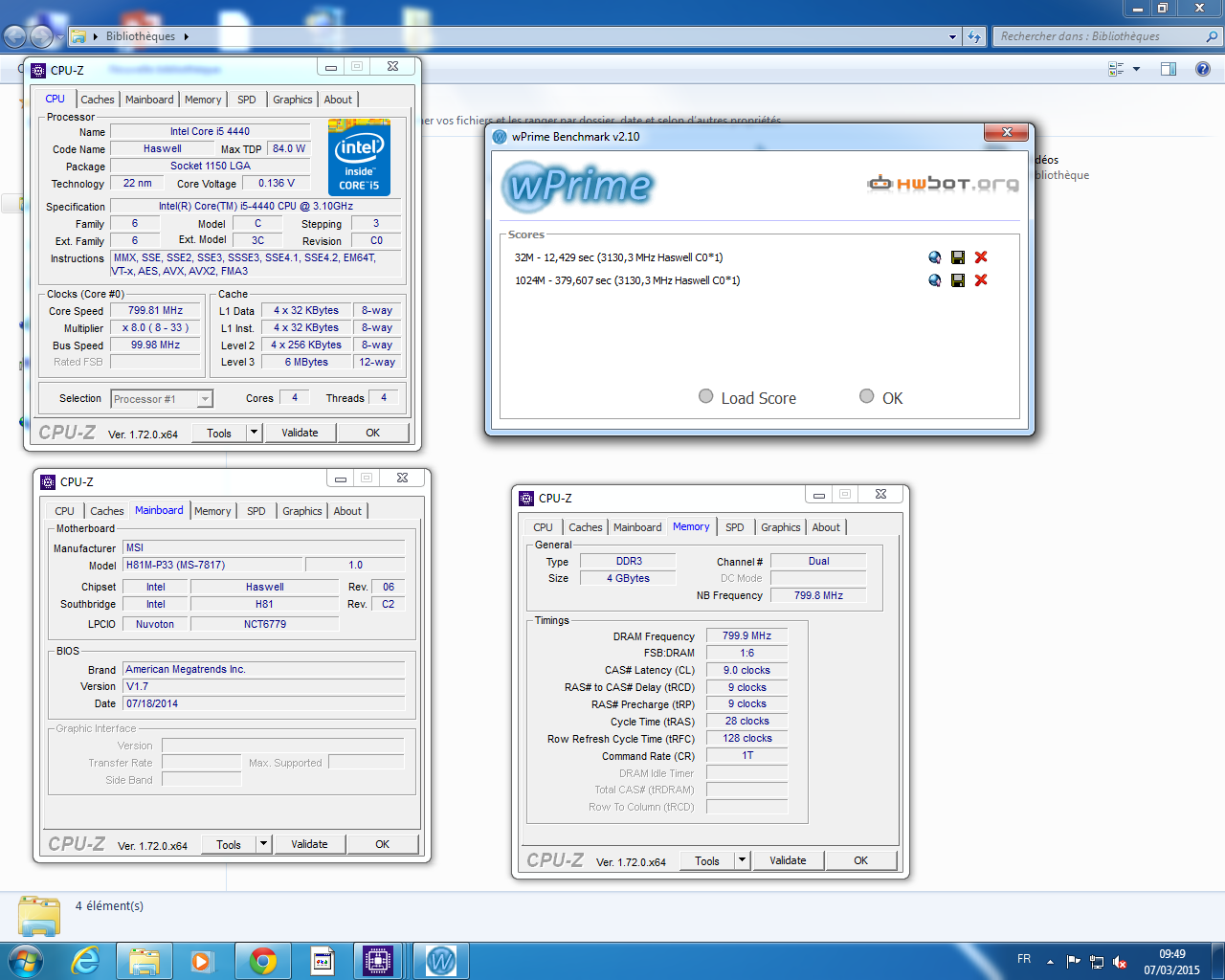This screenshot has width=1225, height=980.
Task: Click the Explorer change view icon
Action: tap(1116, 69)
